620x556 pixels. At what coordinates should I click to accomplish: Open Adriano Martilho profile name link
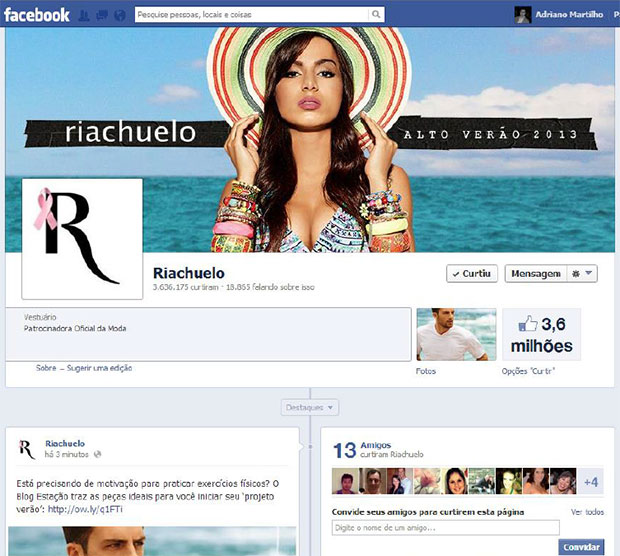click(x=569, y=15)
